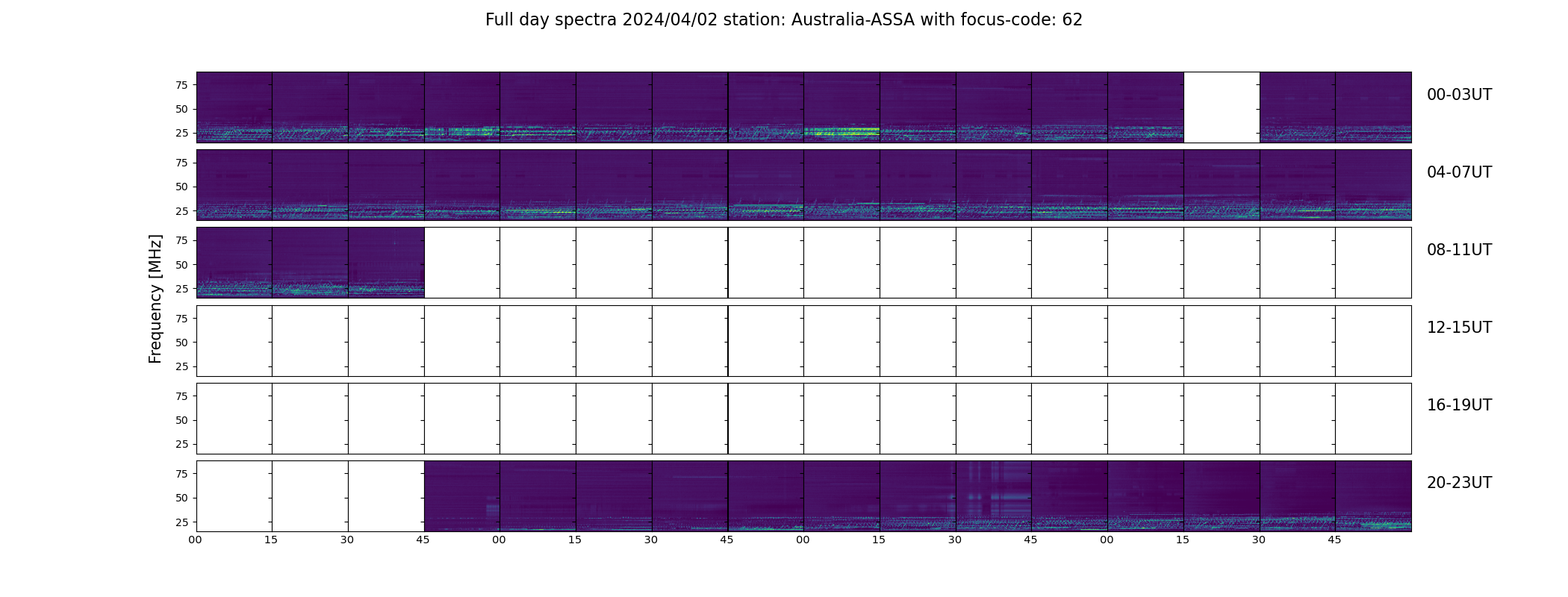Open the blank 03:15 panel in the 00-03UT row
1568x597 pixels.
[1222, 107]
